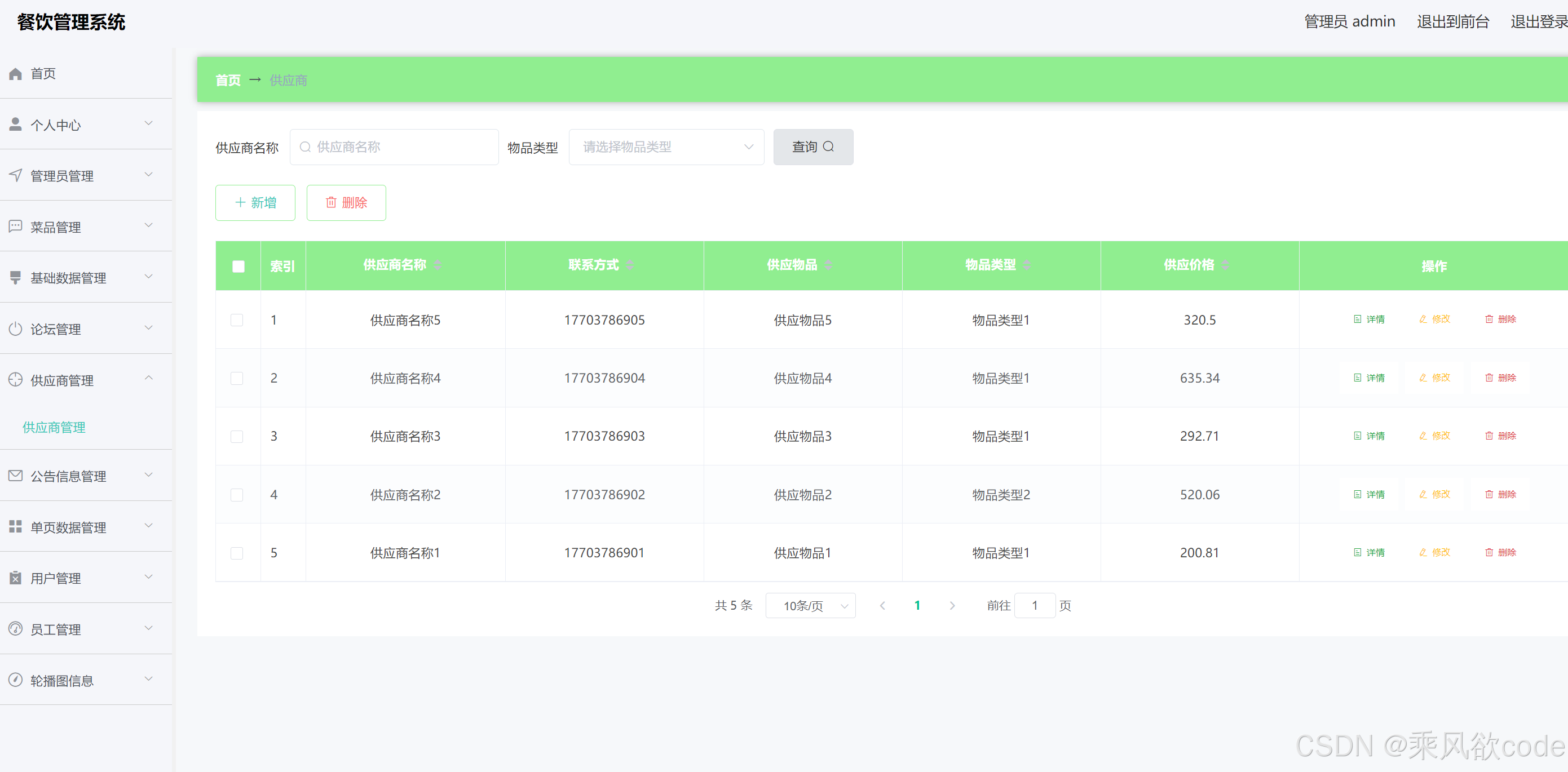Screen dimensions: 1568x772
Task: Toggle the select-all checkbox in table header
Action: click(238, 267)
